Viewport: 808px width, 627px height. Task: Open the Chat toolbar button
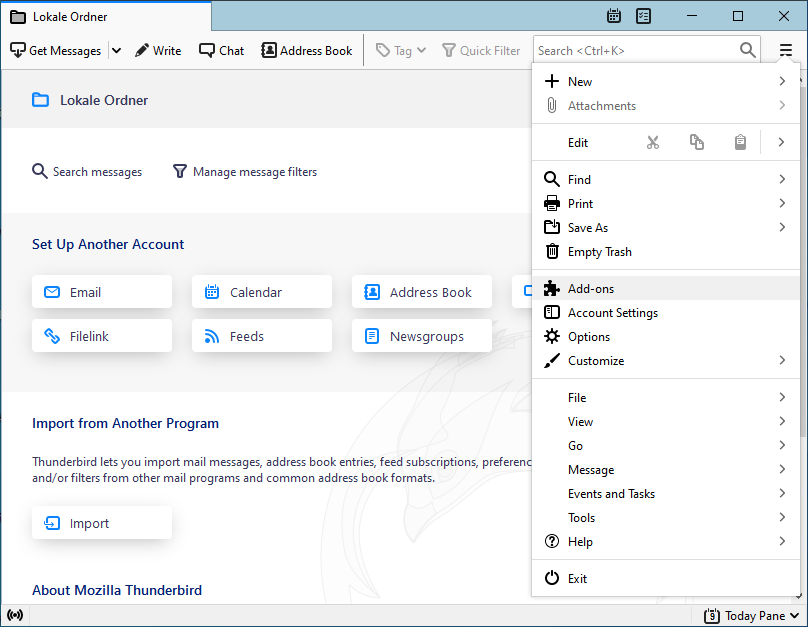[222, 50]
